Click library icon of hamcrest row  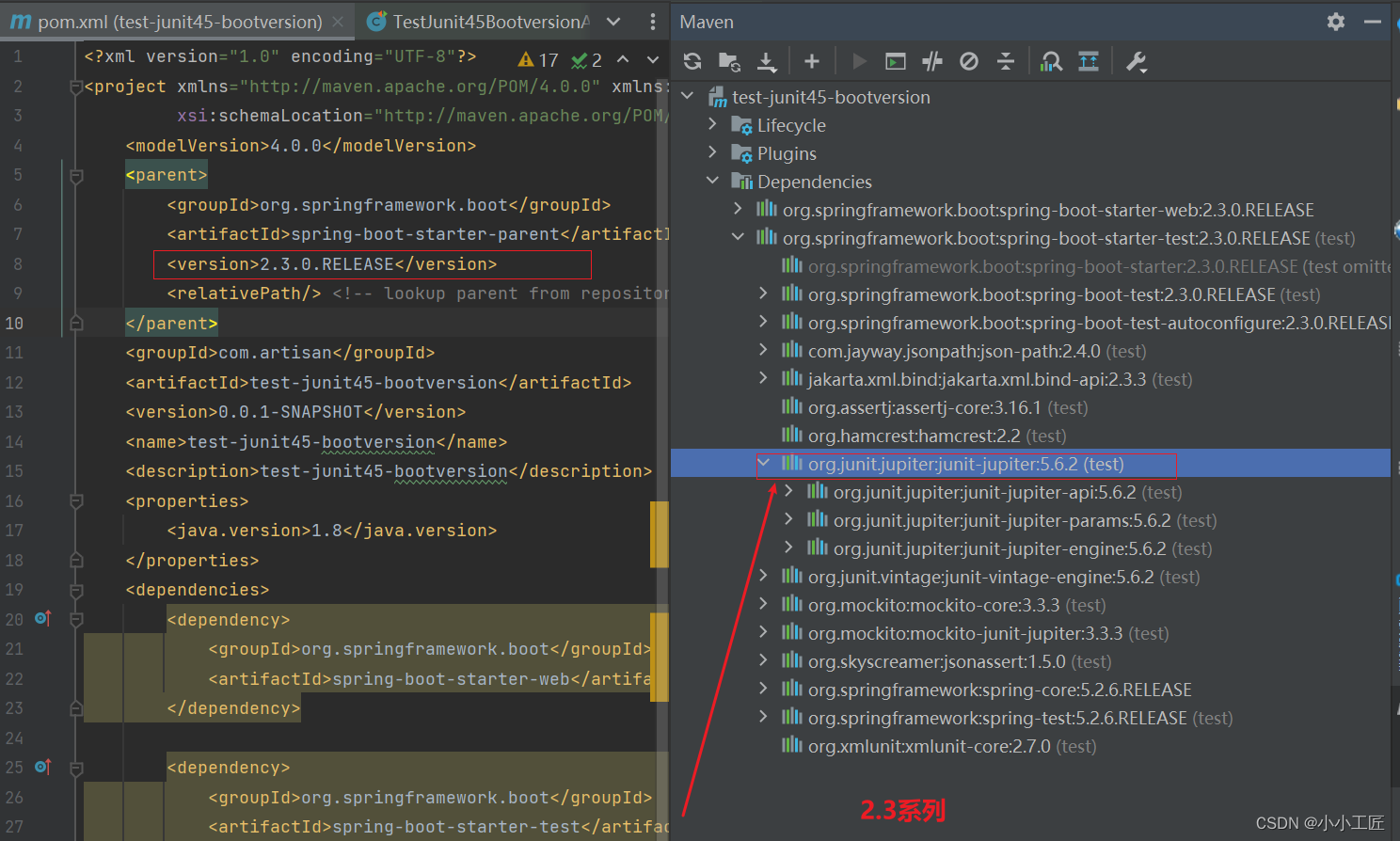point(792,435)
